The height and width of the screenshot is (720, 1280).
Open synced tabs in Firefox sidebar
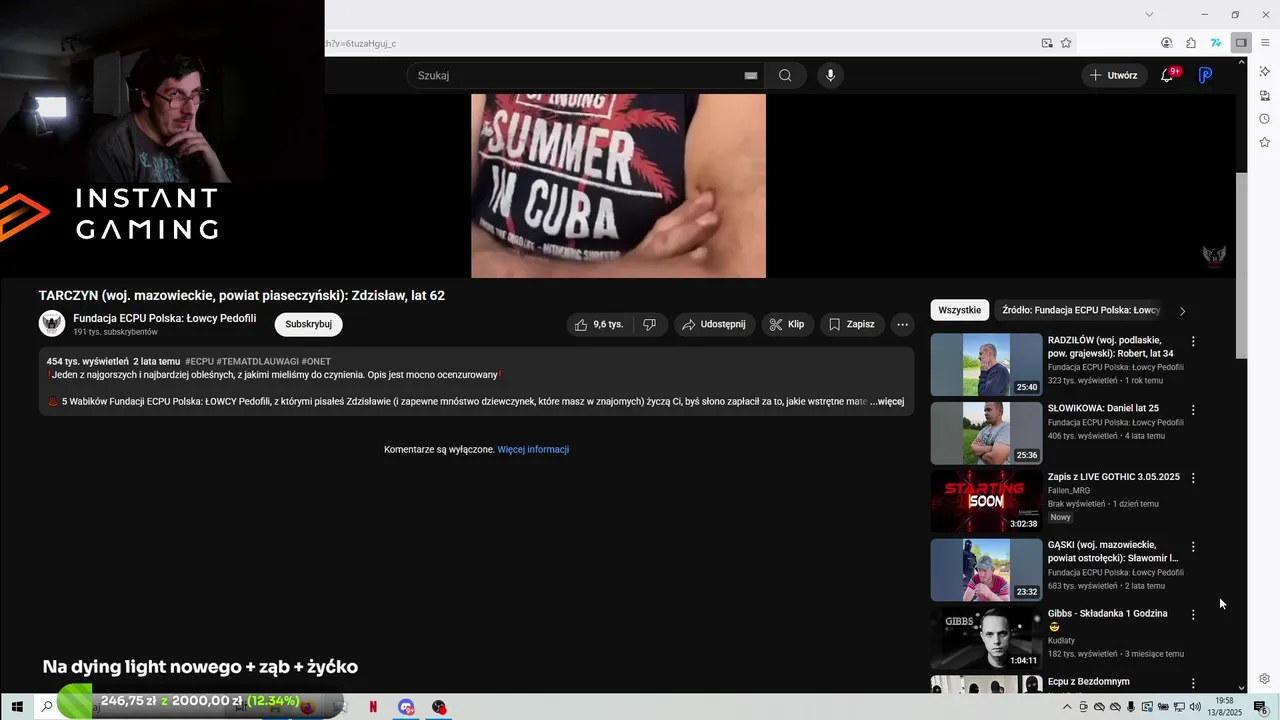[x=1265, y=95]
